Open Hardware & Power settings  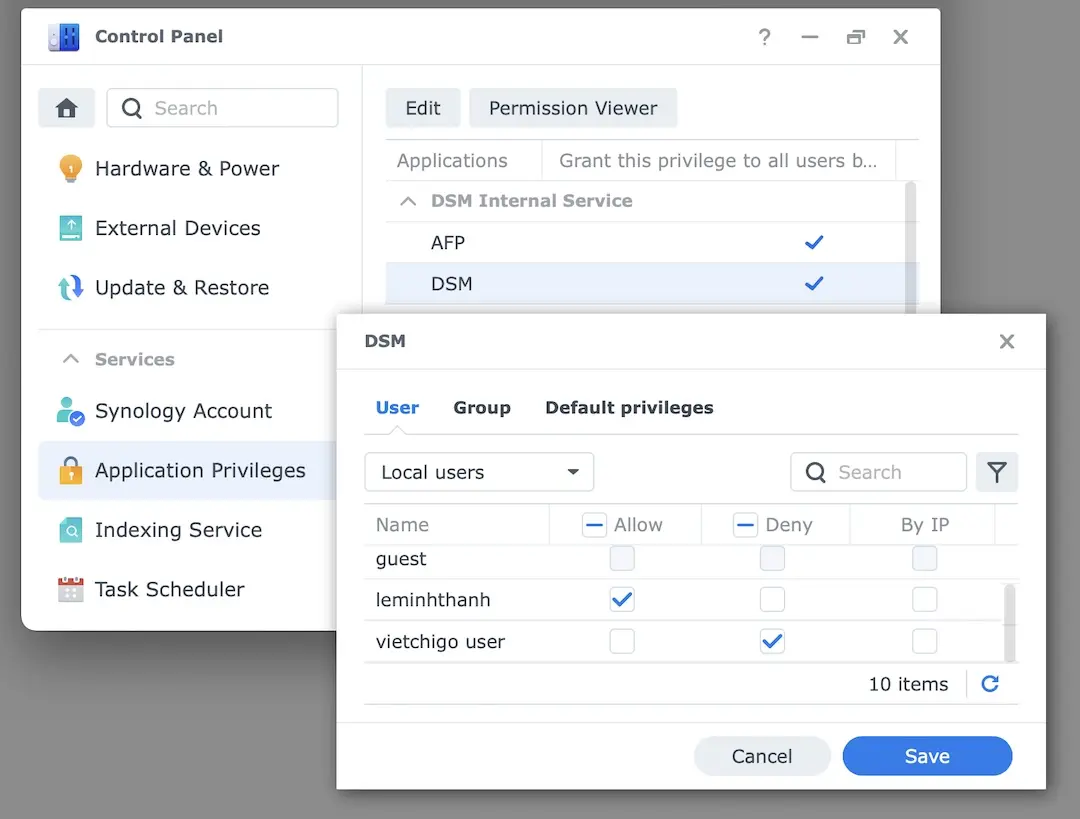186,169
